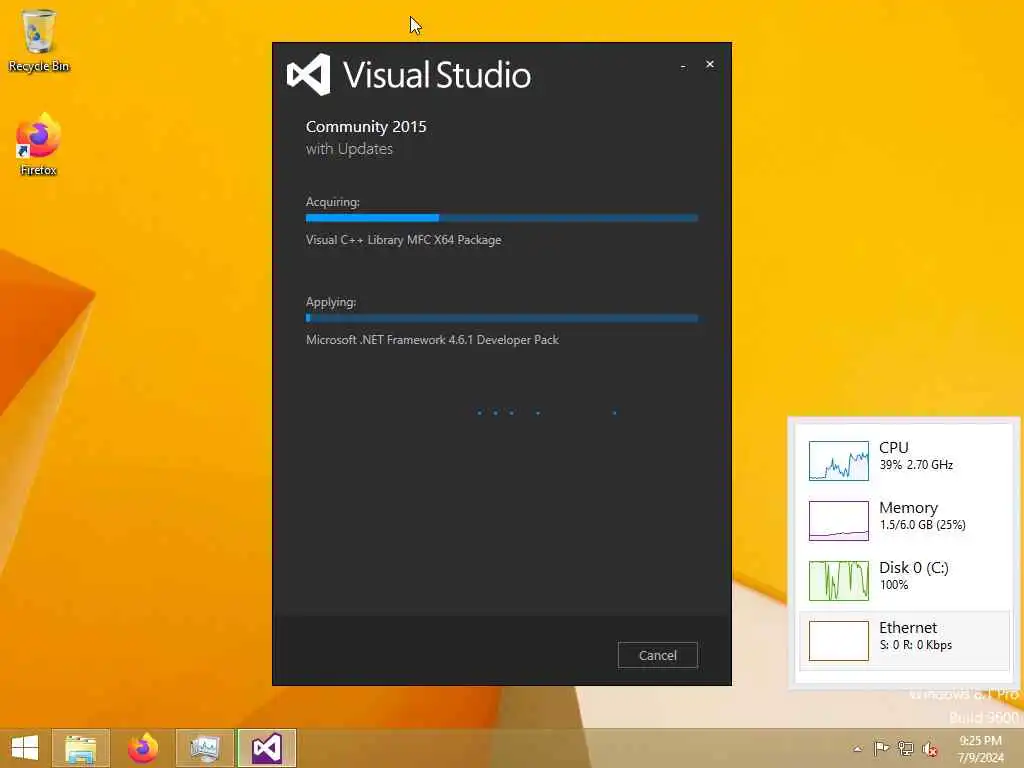1024x768 pixels.
Task: Open Action Center flag tray icon
Action: point(881,748)
